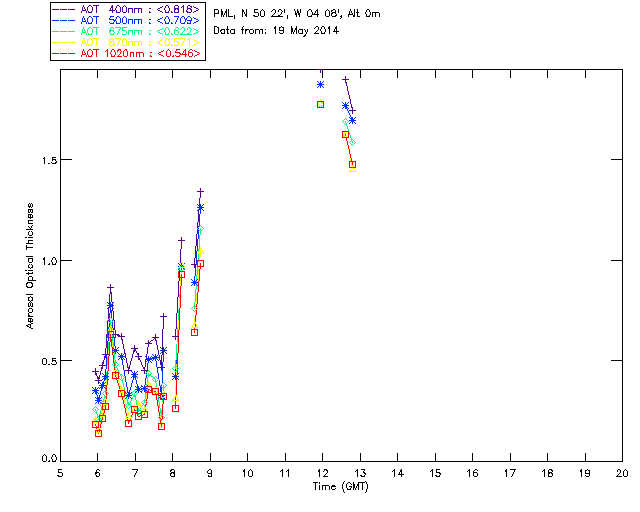Screen dimensions: 640x512
Task: Click the x-axis tick label 14
Action: click(398, 474)
